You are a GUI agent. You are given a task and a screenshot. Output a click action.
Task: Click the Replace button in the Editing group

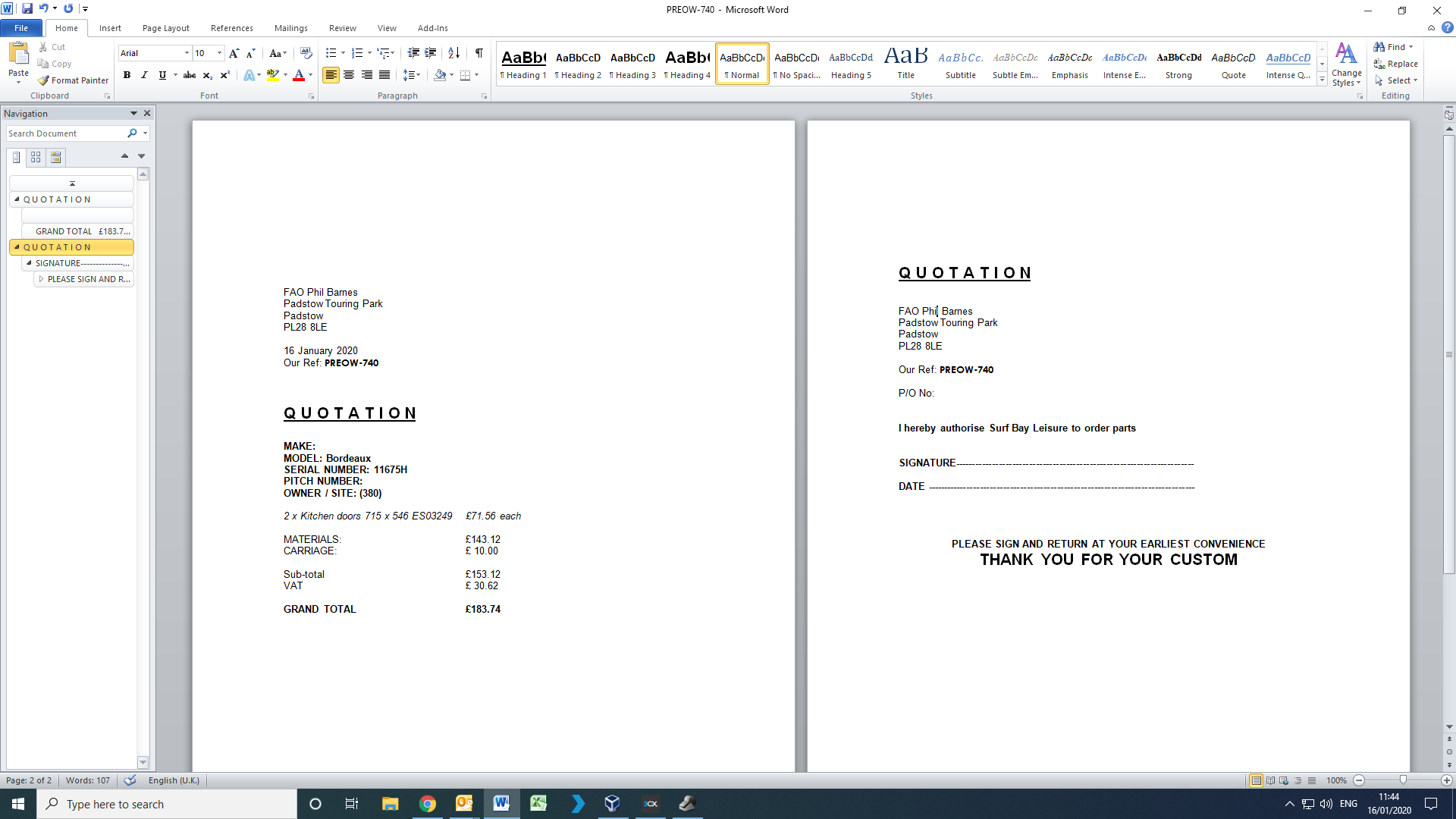coord(1396,64)
